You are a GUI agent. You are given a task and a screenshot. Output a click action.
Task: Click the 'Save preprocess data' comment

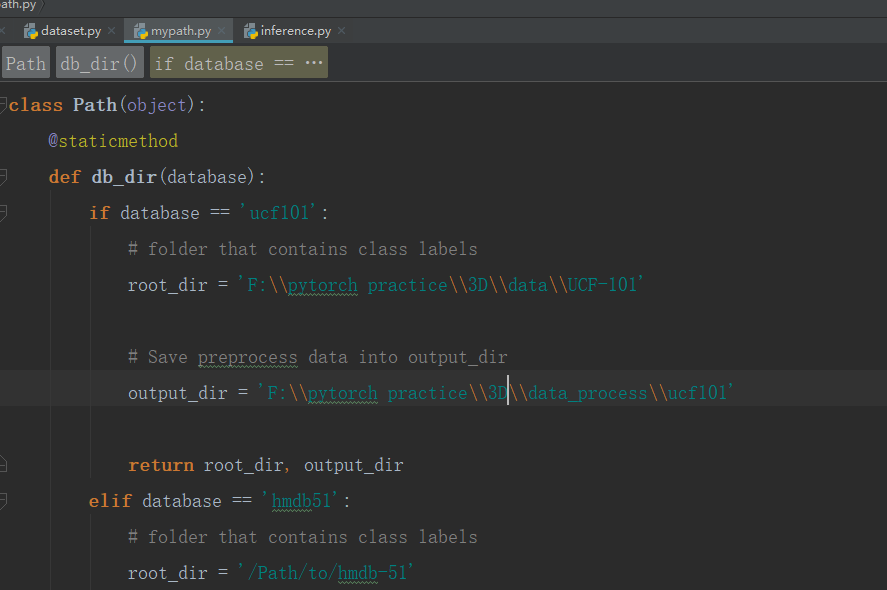click(317, 357)
